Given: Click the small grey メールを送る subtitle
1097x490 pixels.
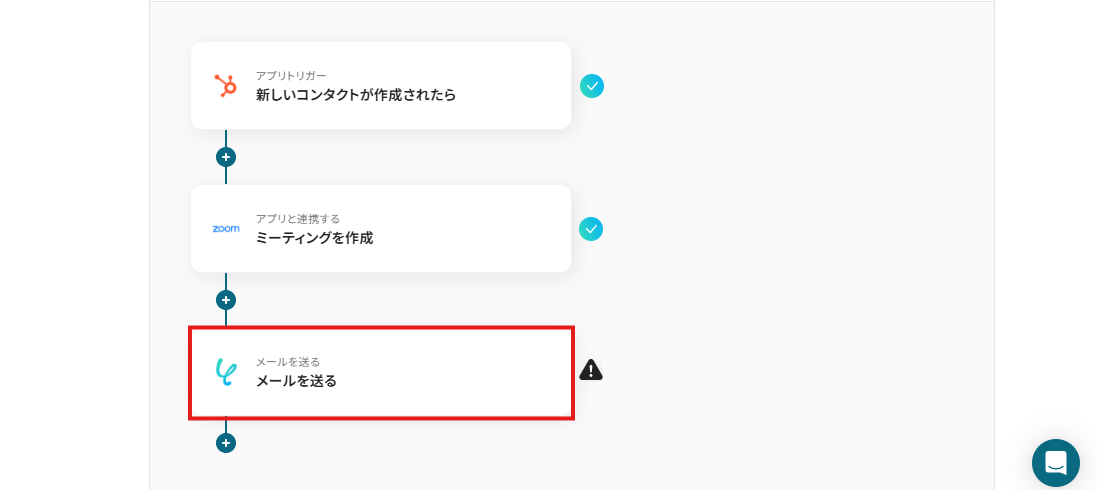Looking at the screenshot, I should (x=287, y=362).
